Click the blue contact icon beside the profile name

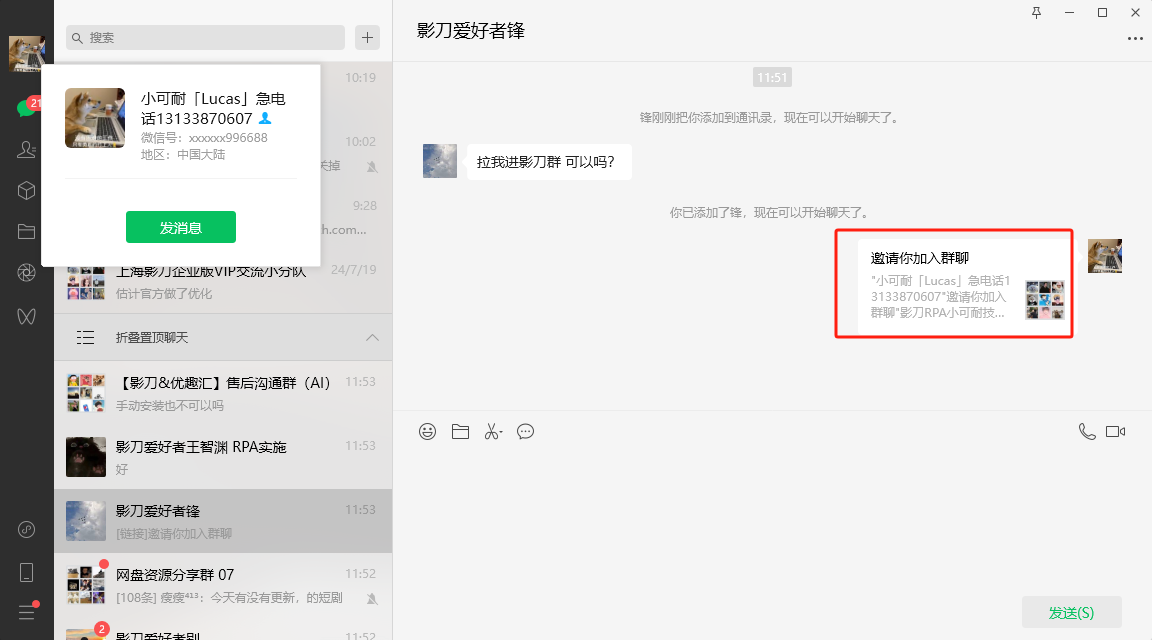tap(265, 118)
